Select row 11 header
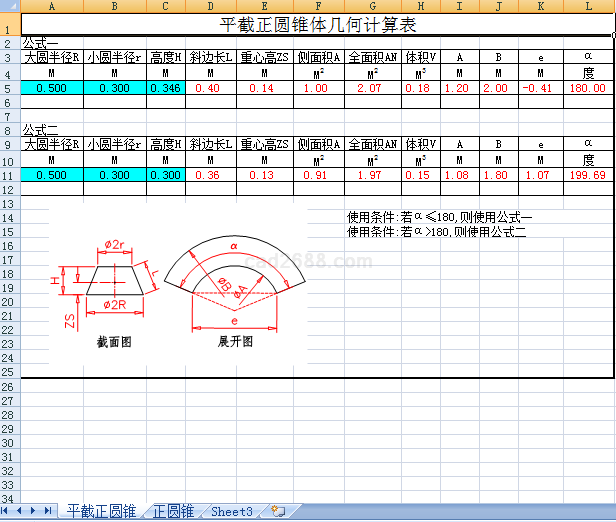 (x=9, y=175)
